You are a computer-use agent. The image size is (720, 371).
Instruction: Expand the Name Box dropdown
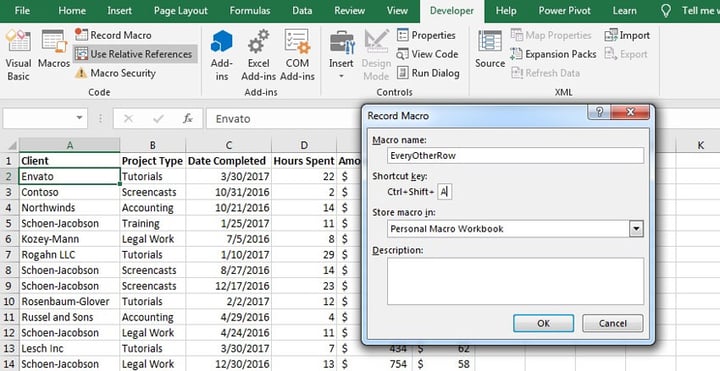coord(79,118)
